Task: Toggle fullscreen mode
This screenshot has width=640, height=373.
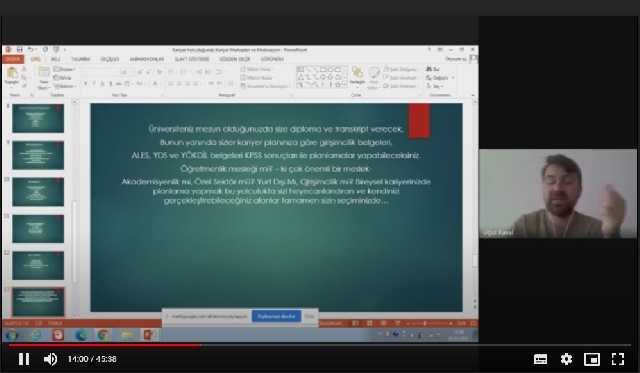Action: (x=618, y=359)
